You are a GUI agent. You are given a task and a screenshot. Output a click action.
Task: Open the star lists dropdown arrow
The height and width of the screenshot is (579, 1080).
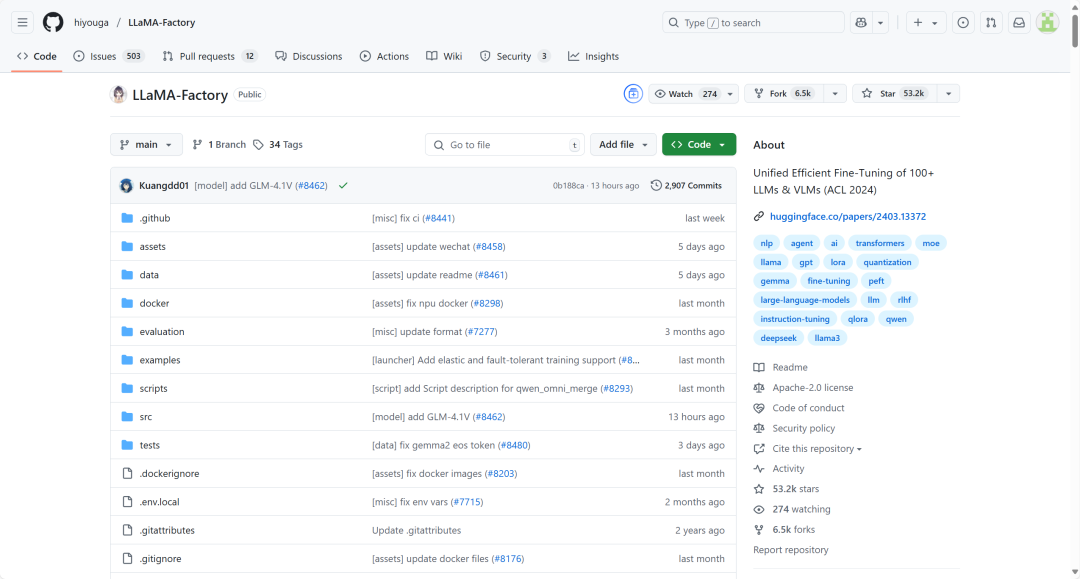(x=947, y=93)
